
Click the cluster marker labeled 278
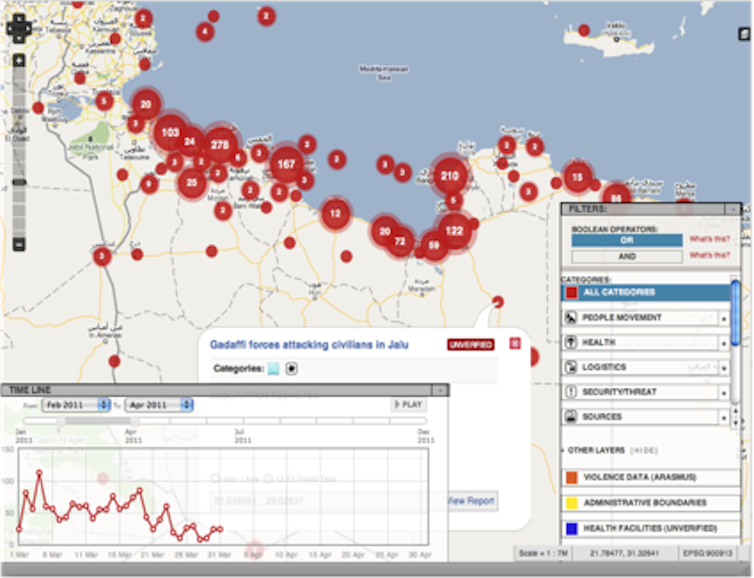click(220, 145)
